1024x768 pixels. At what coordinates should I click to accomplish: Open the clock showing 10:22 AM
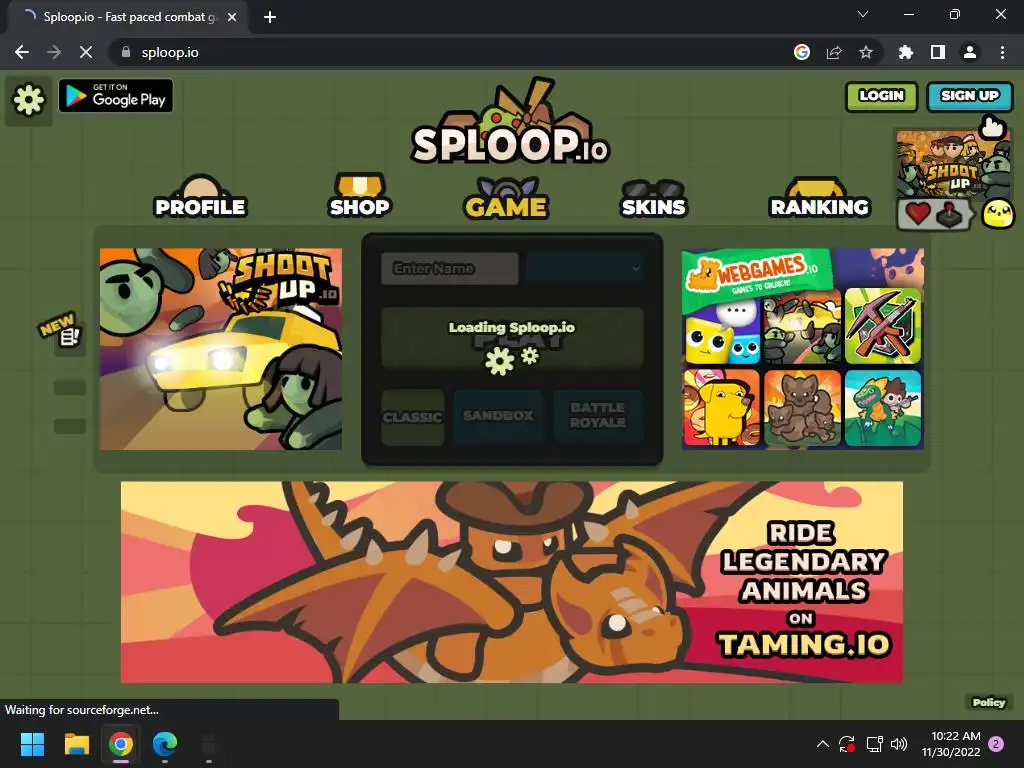951,744
